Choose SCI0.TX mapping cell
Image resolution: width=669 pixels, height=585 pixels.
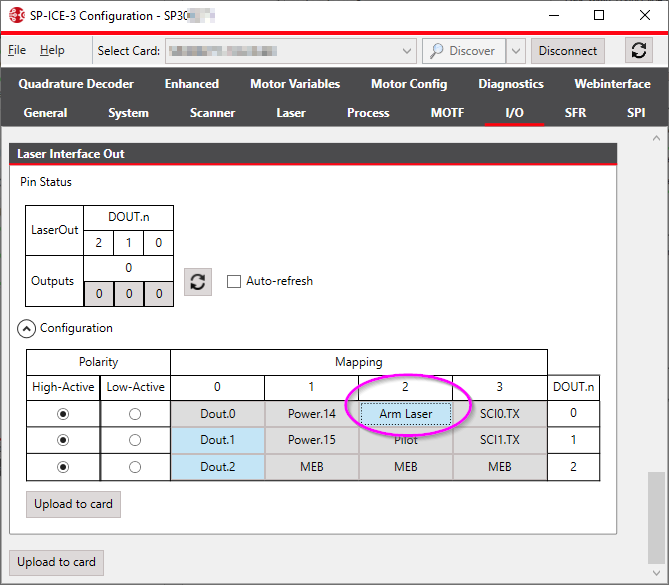click(500, 414)
